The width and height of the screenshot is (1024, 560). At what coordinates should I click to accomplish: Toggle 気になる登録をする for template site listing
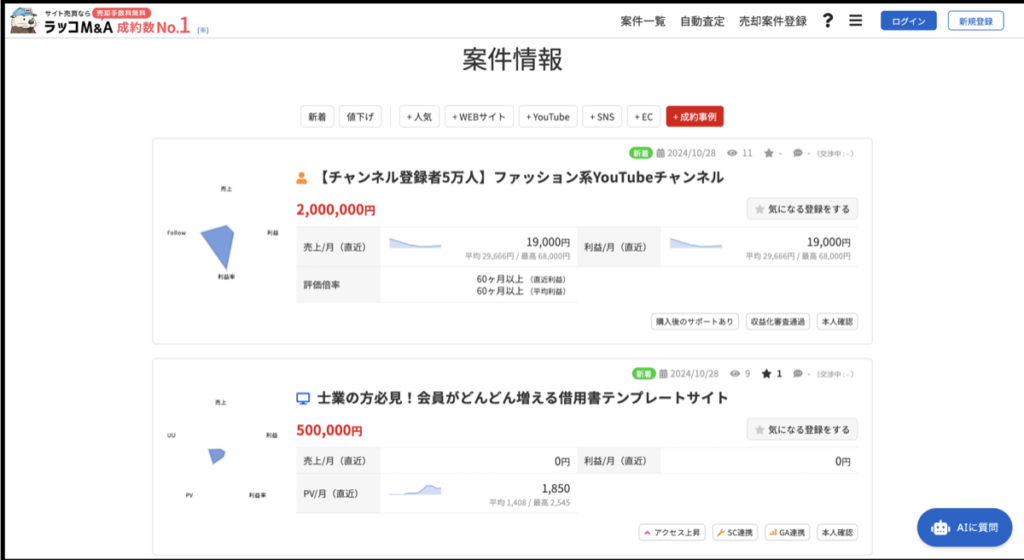coord(802,429)
